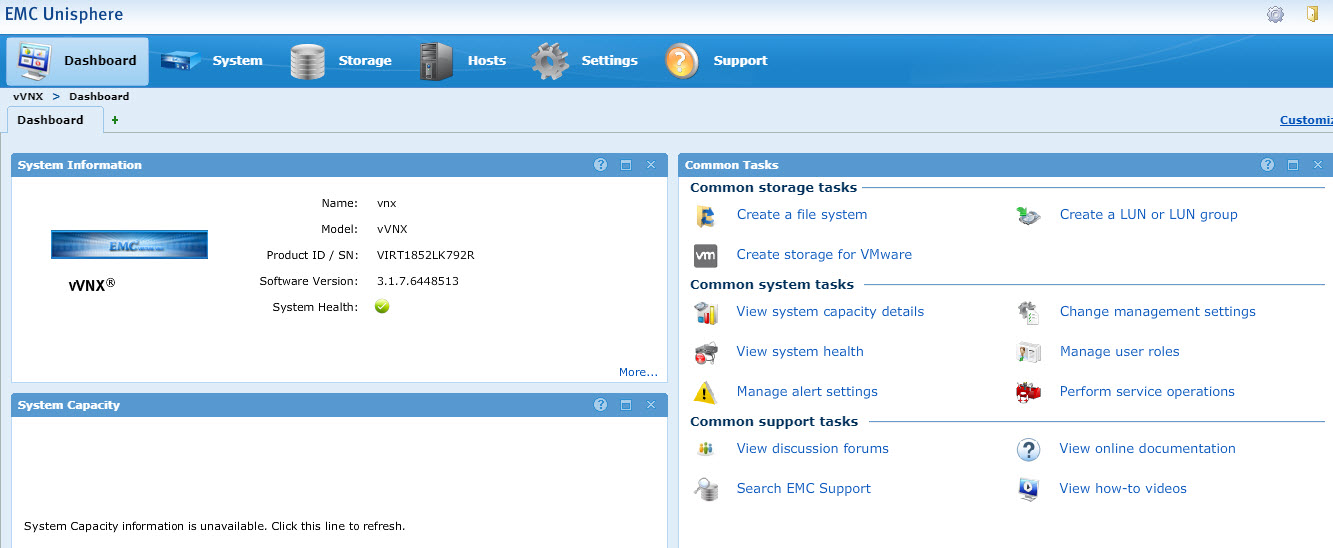
Task: Click the Manage alert settings warning icon
Action: [x=706, y=392]
